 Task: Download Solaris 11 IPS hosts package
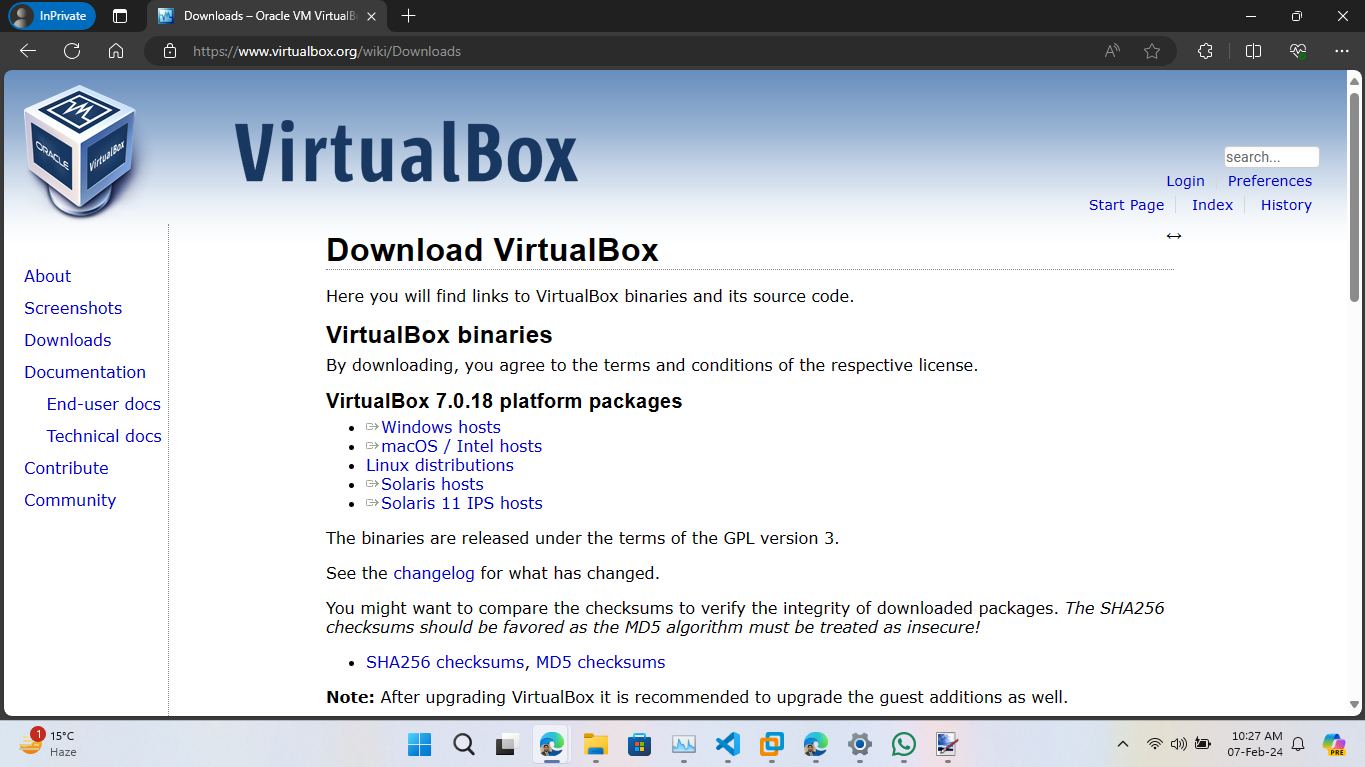(x=462, y=503)
